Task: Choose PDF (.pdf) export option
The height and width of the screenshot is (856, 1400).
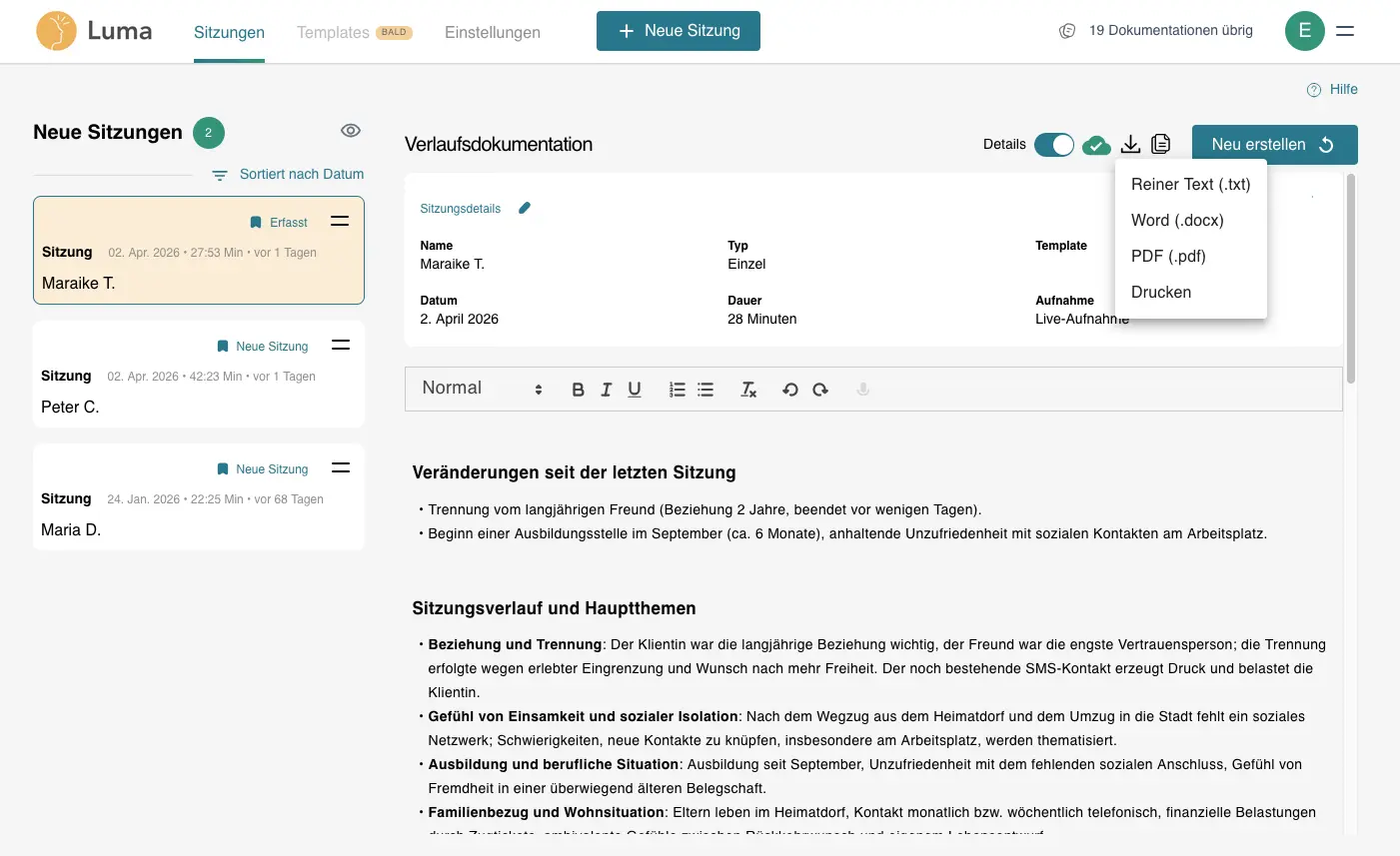Action: [1168, 257]
